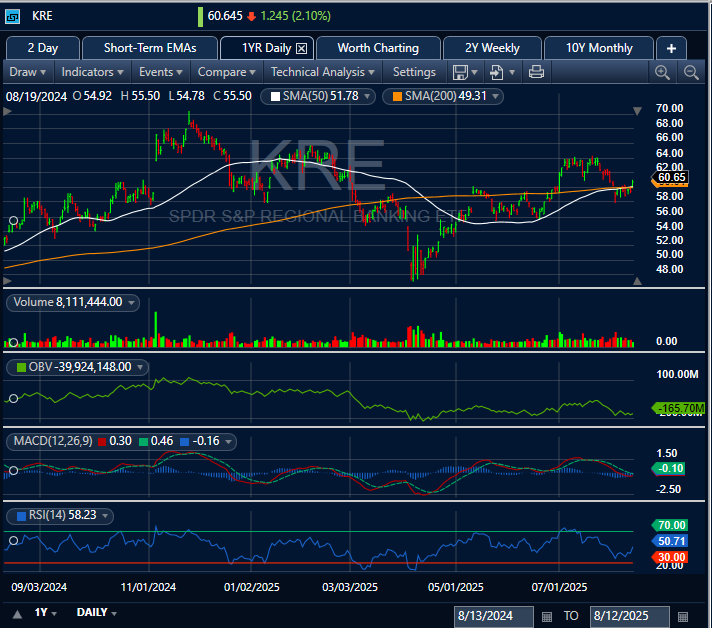Open the 1Y time range dropdown

46,612
